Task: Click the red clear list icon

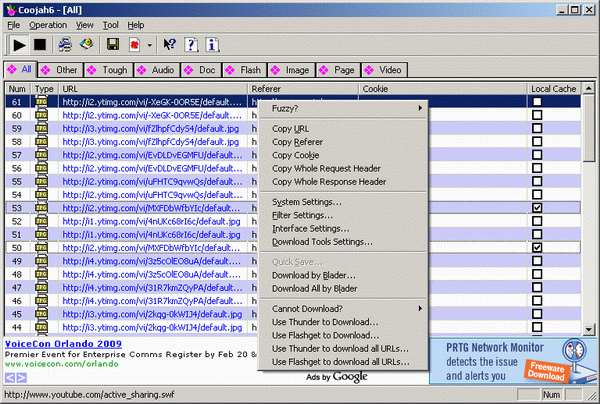Action: click(x=134, y=45)
